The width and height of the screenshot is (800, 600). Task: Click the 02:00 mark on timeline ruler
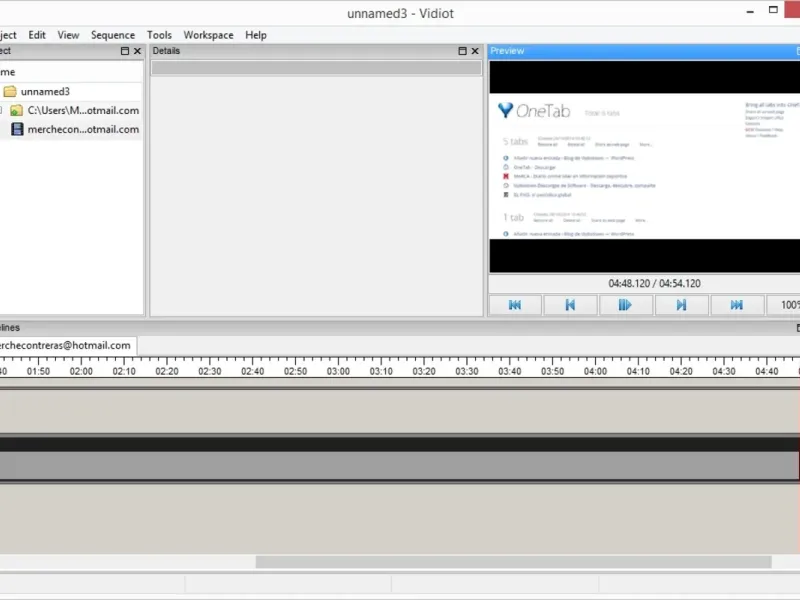point(81,371)
